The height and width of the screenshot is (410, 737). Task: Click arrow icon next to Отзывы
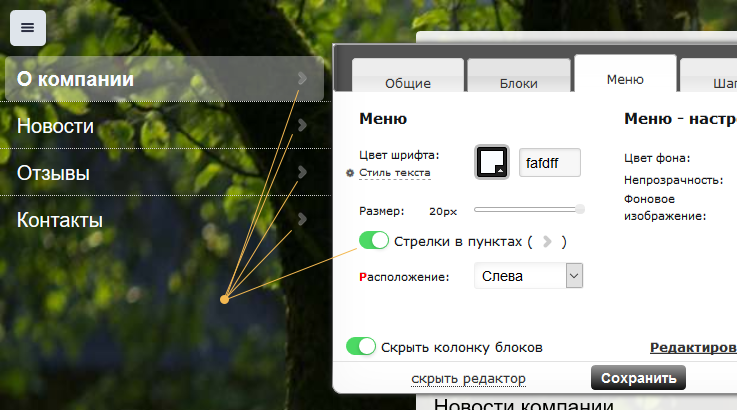click(x=302, y=173)
